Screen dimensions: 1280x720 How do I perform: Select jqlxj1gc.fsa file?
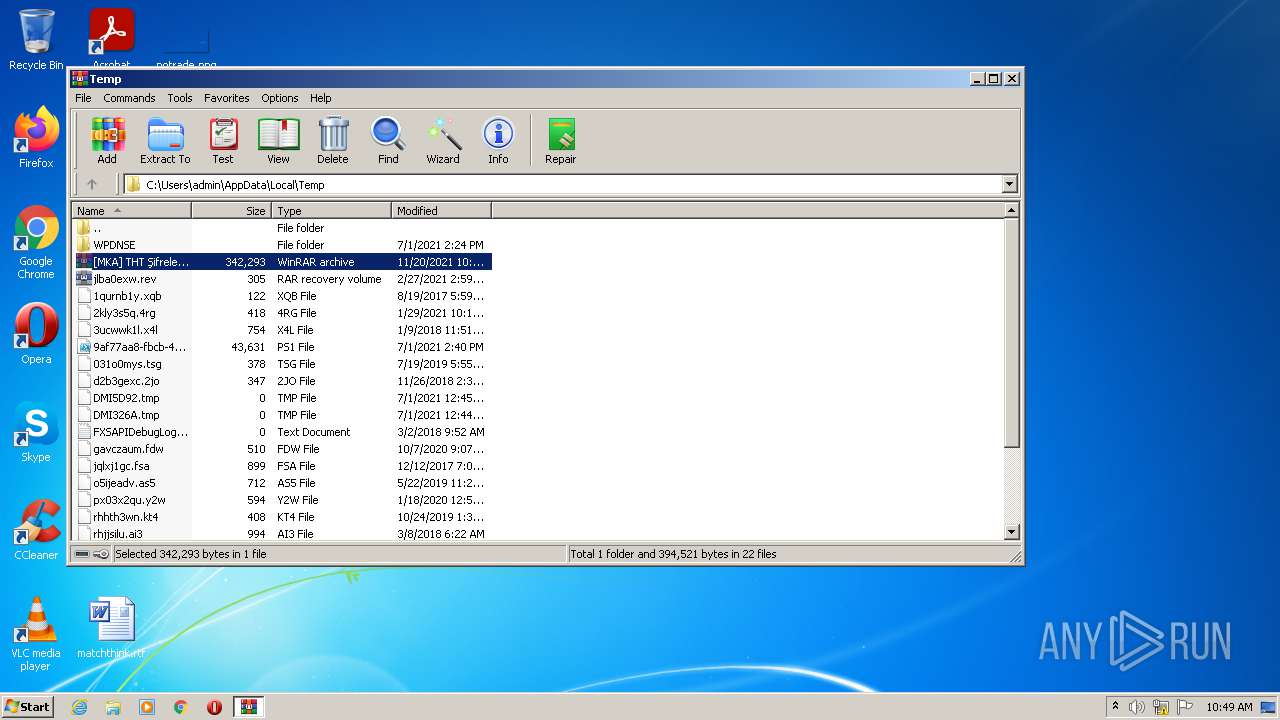pos(282,466)
